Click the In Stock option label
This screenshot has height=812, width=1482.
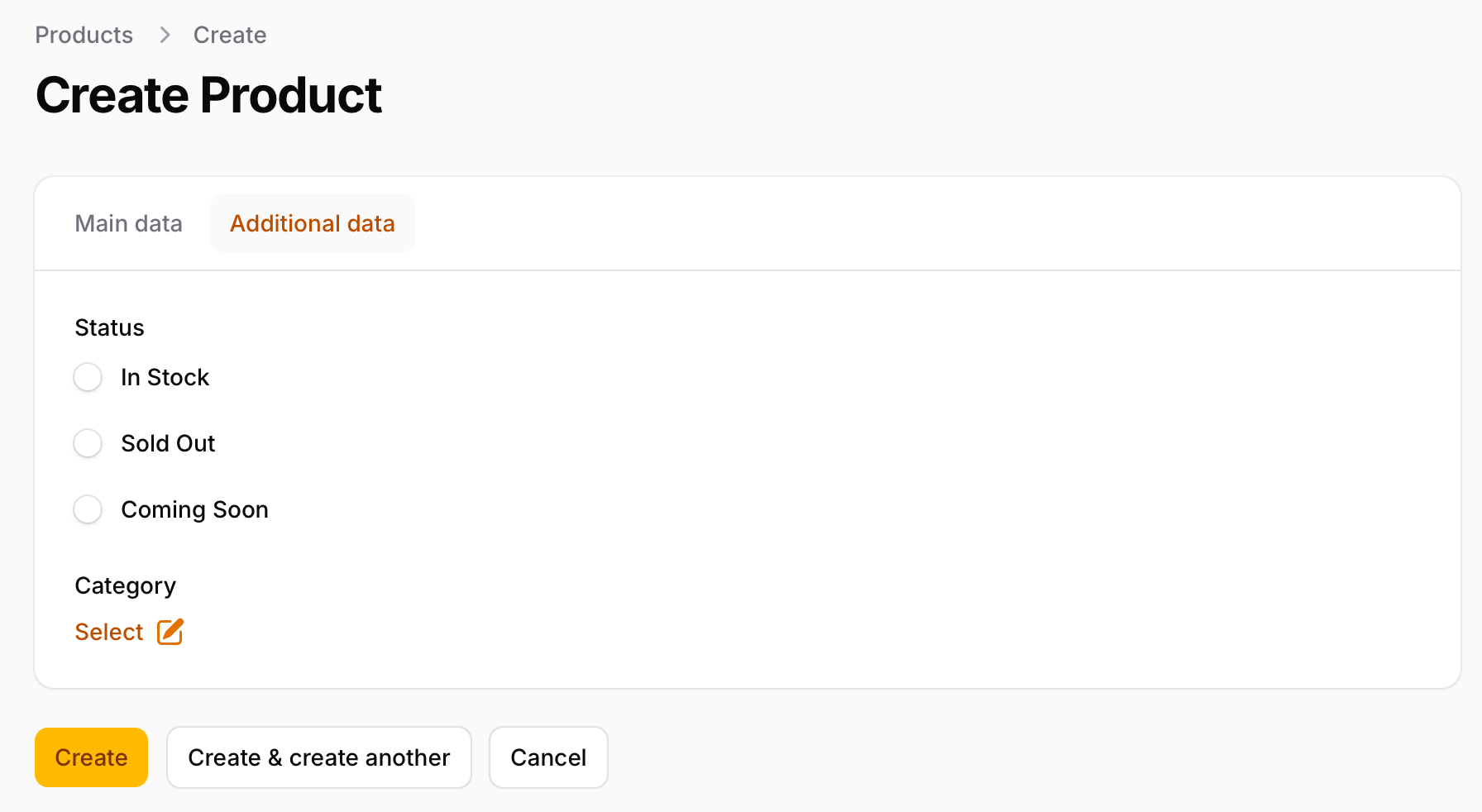(x=165, y=377)
